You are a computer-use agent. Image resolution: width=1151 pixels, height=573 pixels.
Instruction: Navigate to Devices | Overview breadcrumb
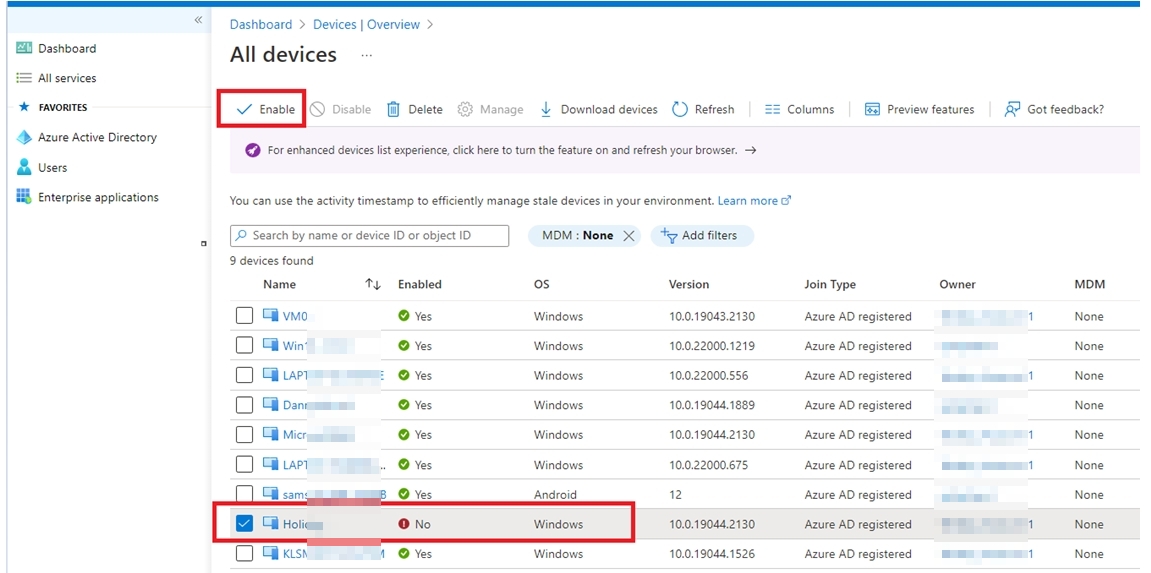(x=366, y=24)
